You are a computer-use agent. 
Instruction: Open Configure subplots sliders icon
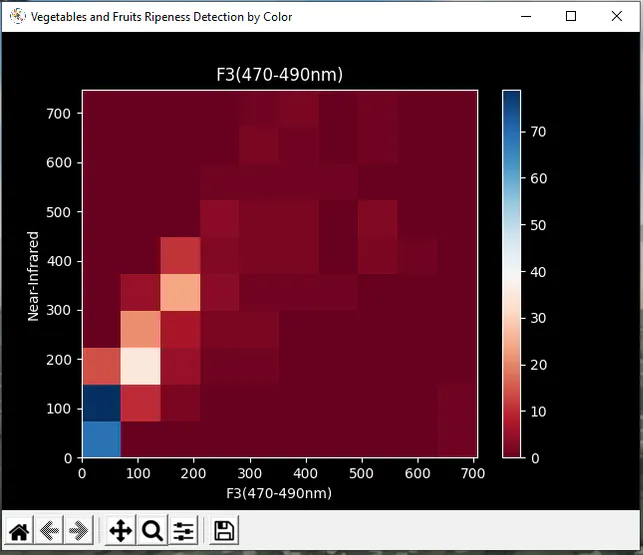pos(183,531)
